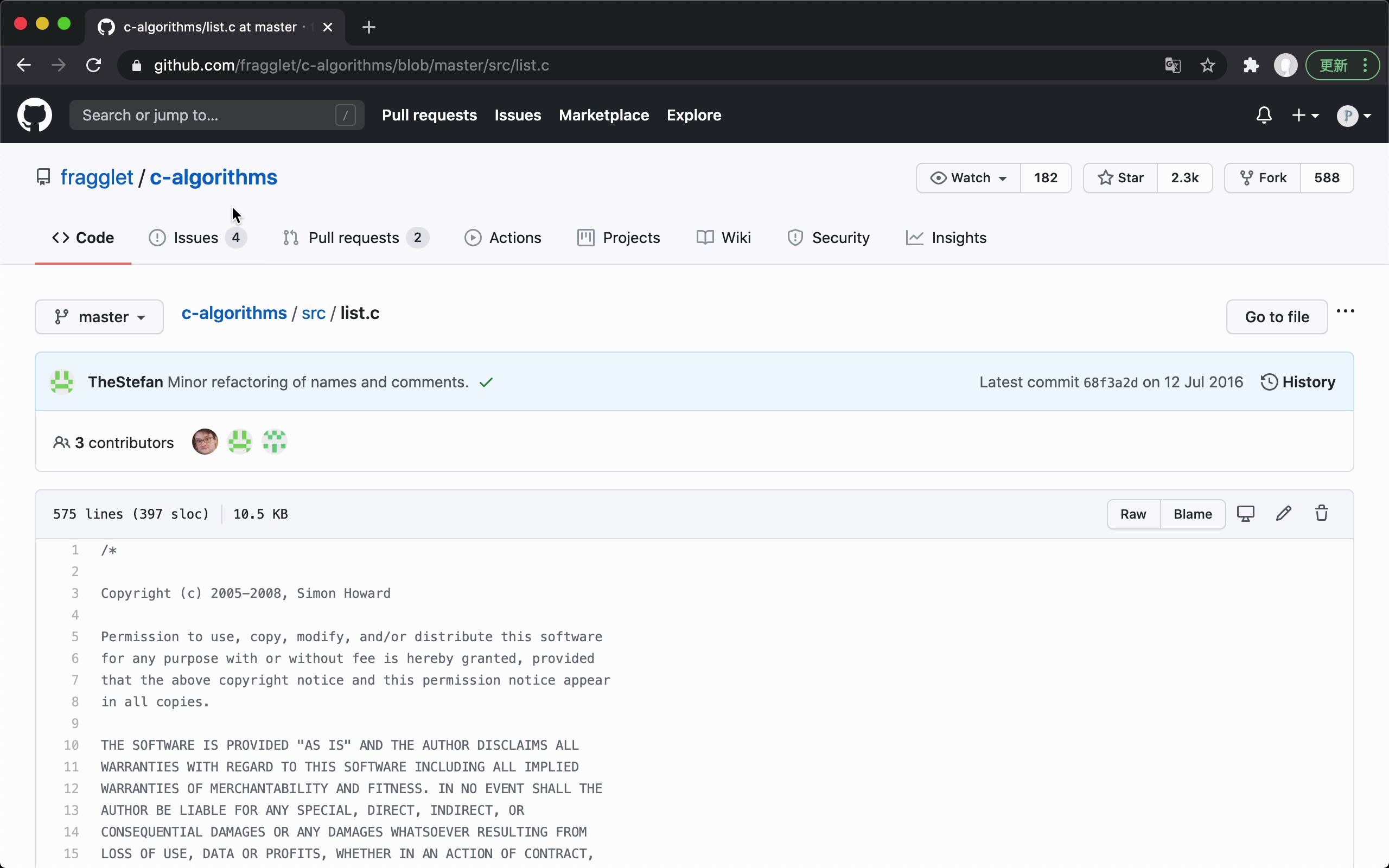Click the first contributor photo avatar

pos(205,442)
